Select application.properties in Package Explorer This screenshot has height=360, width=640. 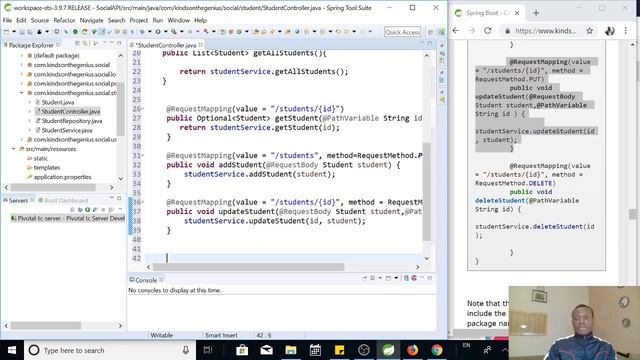(62, 177)
